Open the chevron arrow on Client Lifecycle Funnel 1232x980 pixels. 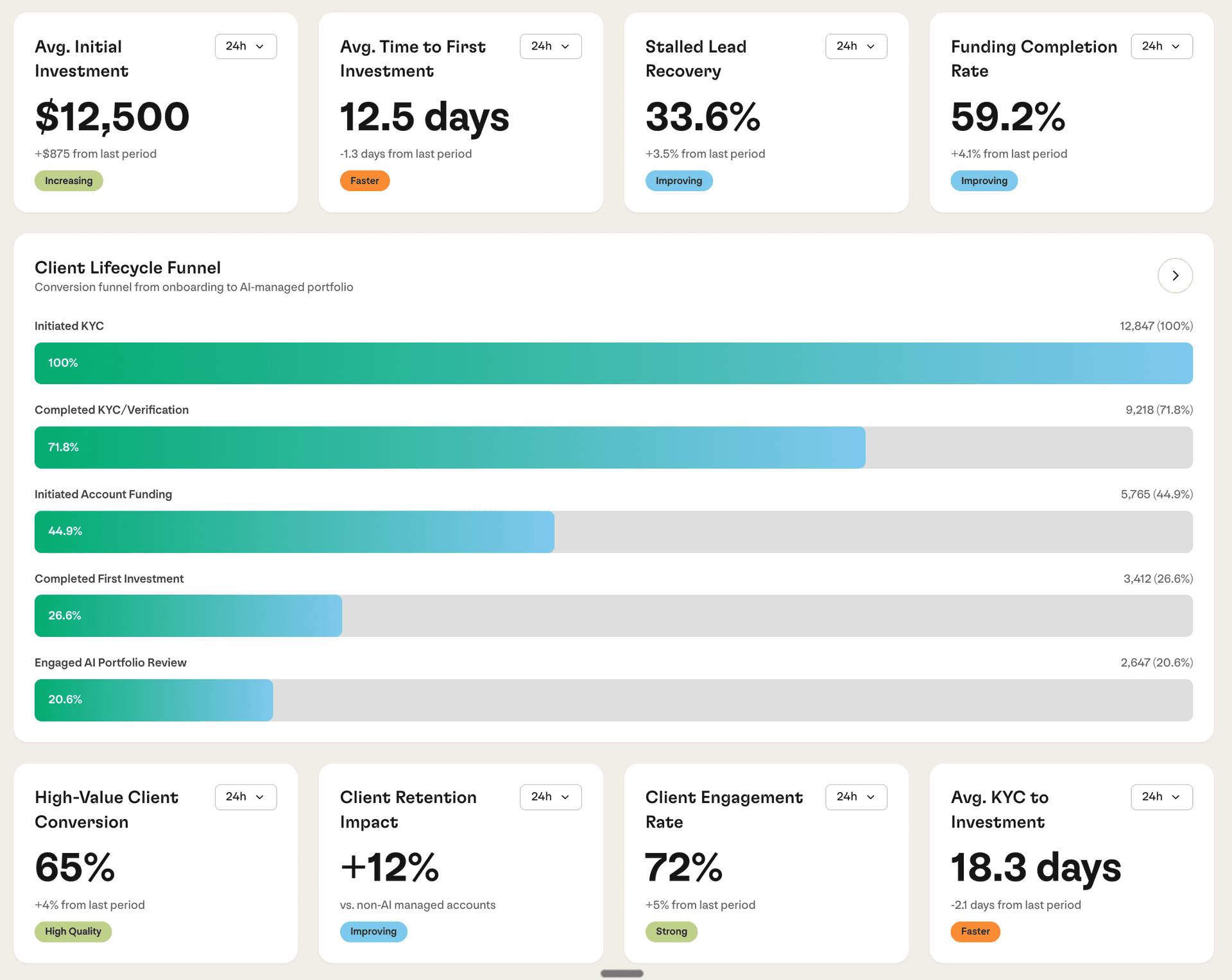(x=1175, y=275)
